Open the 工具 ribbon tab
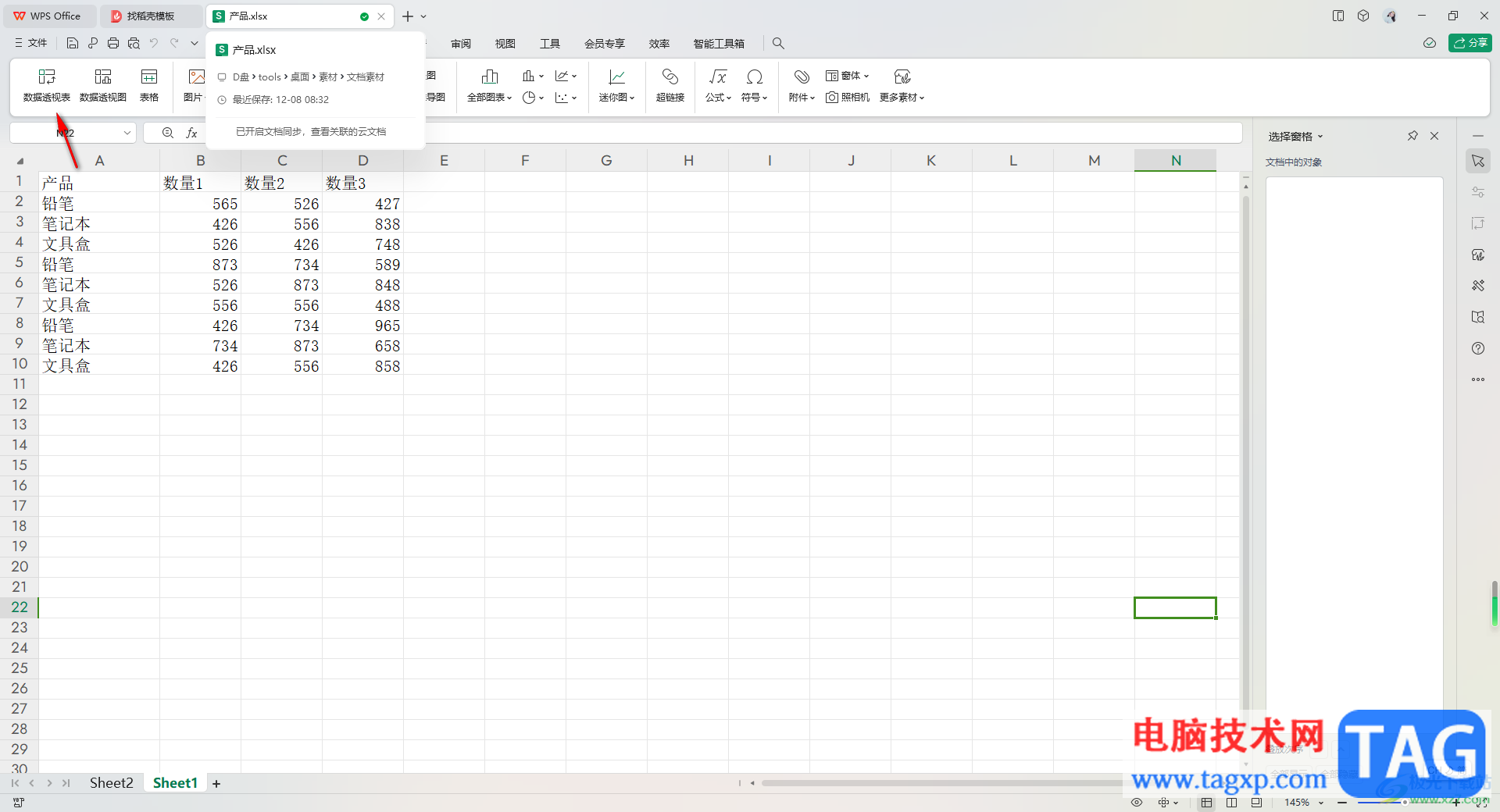This screenshot has width=1500, height=812. pyautogui.click(x=550, y=44)
